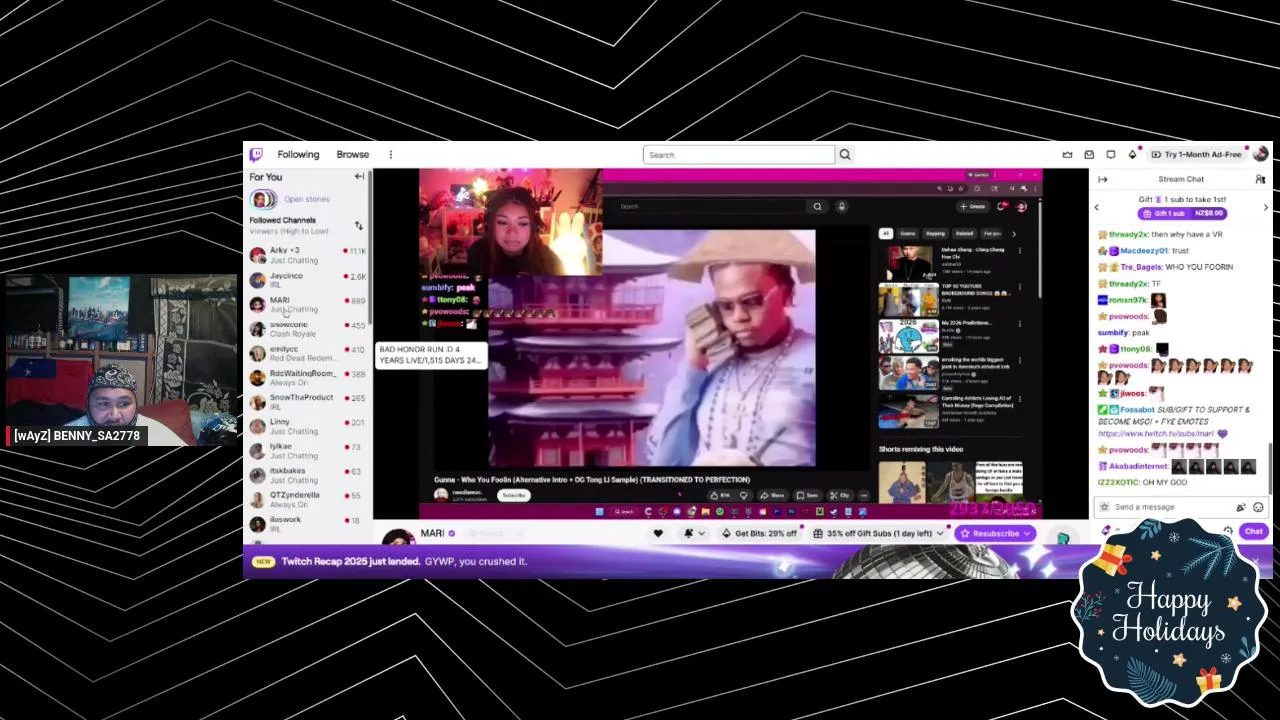
Task: Open the notifications inbox icon
Action: tap(1089, 155)
